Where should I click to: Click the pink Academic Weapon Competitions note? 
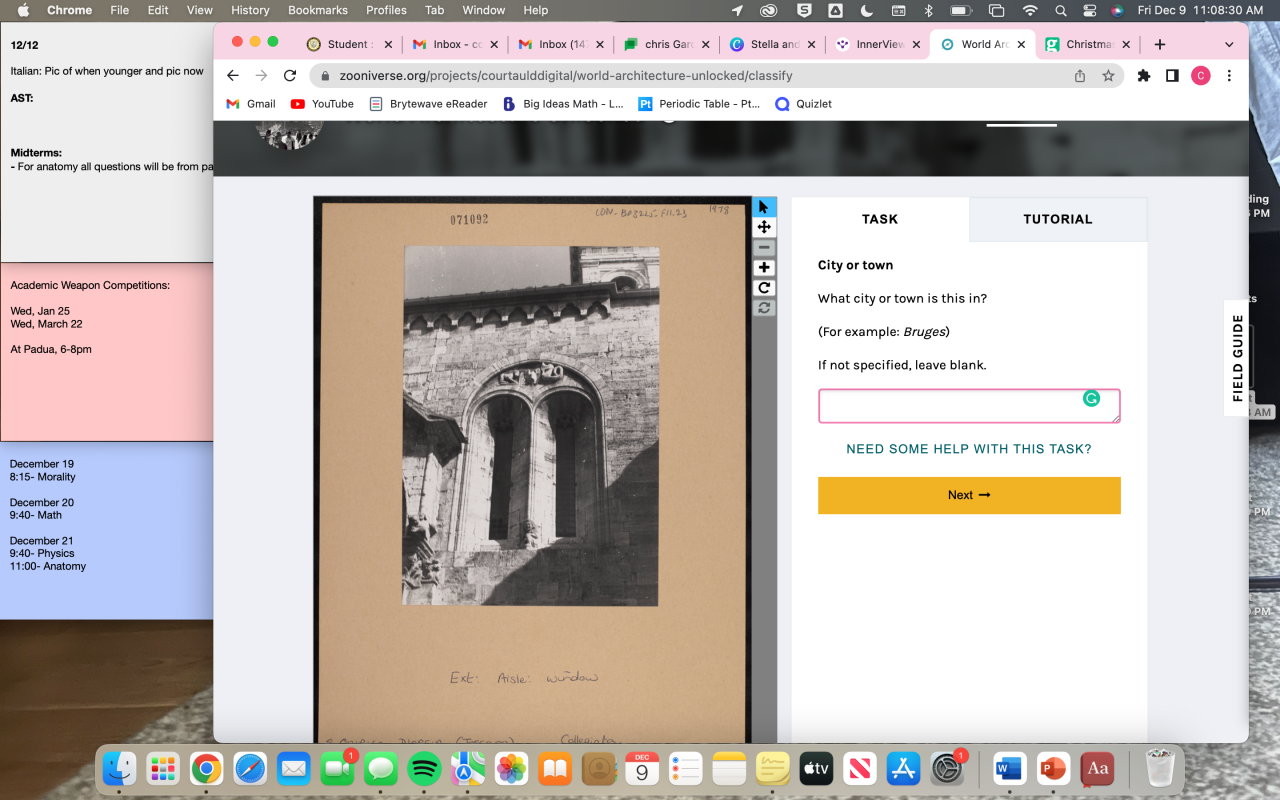pyautogui.click(x=106, y=351)
